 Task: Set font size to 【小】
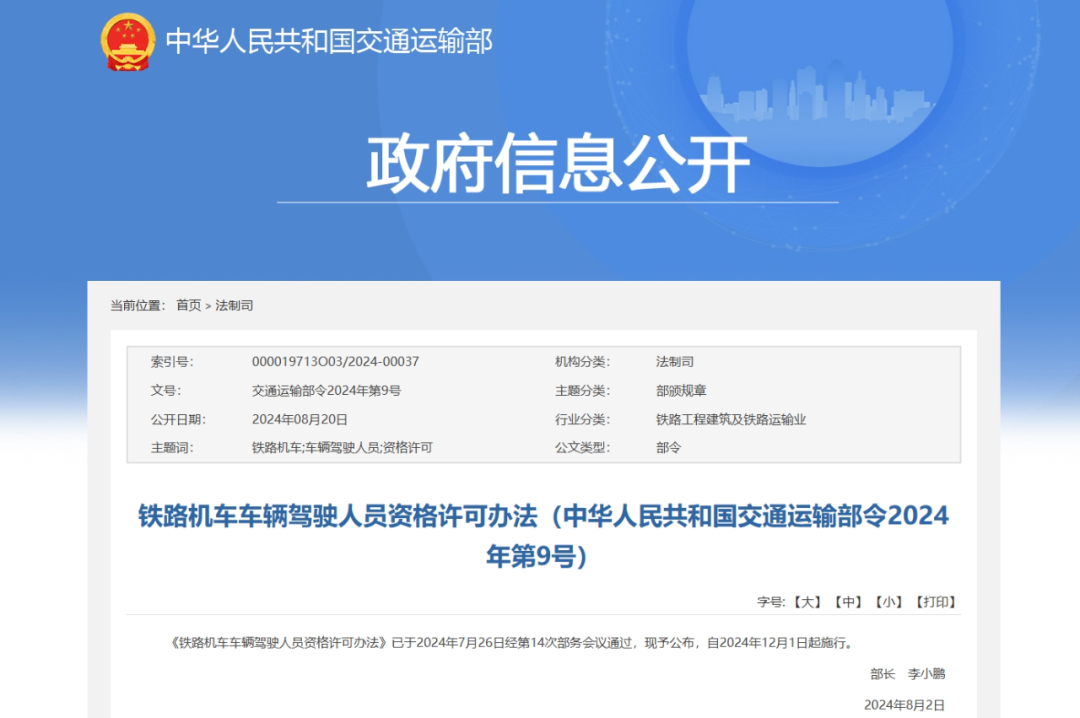click(x=889, y=602)
